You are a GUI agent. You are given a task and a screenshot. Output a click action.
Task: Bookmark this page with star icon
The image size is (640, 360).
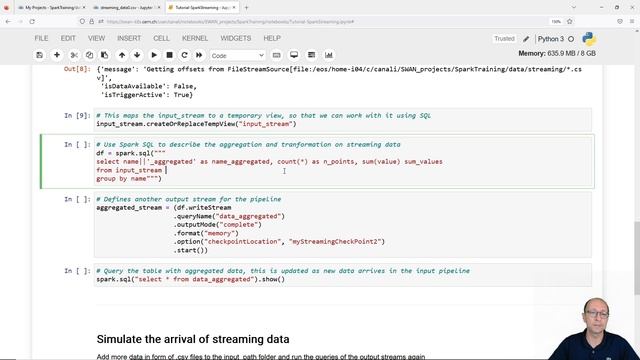click(x=570, y=22)
